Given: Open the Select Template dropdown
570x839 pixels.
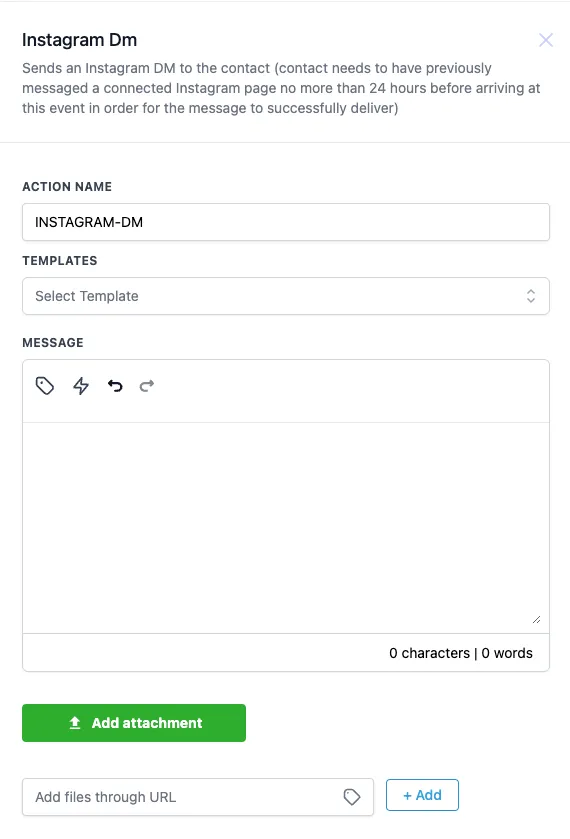Looking at the screenshot, I should [286, 296].
